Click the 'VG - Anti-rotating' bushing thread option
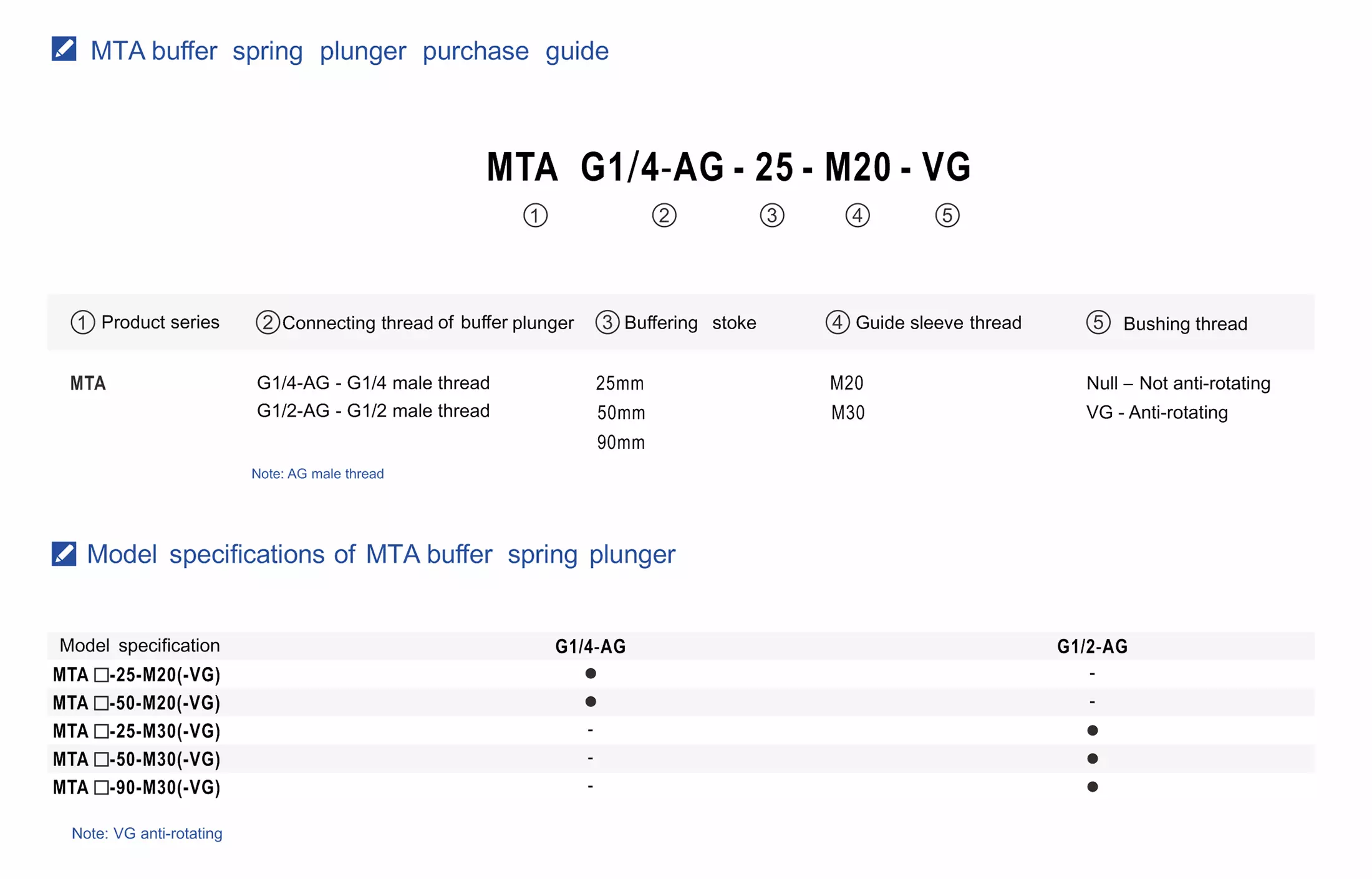 click(x=1157, y=413)
